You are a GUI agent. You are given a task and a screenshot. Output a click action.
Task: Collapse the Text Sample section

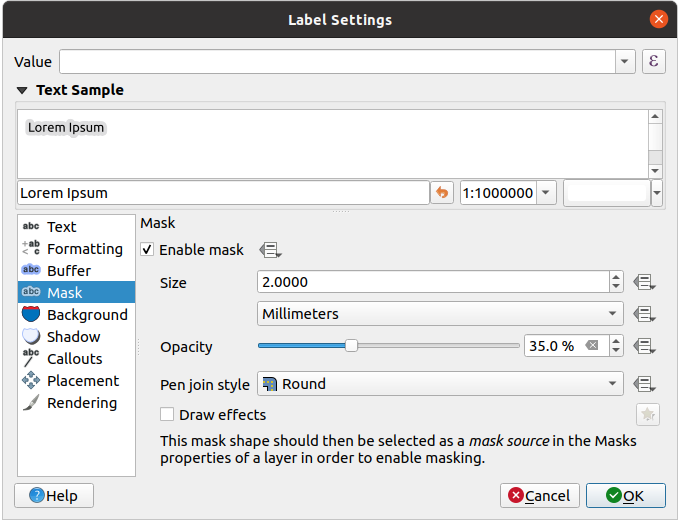[23, 90]
